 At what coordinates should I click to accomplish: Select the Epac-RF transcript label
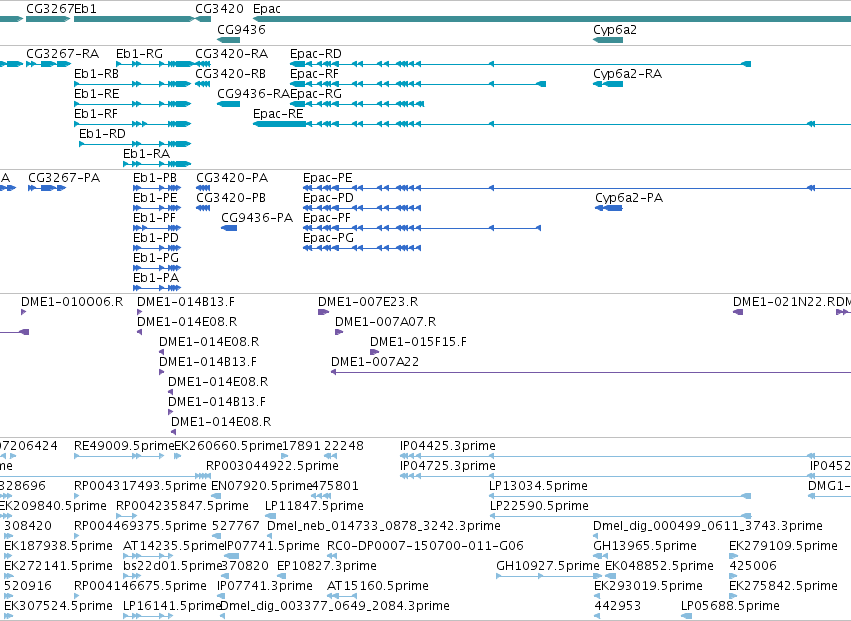click(x=314, y=74)
